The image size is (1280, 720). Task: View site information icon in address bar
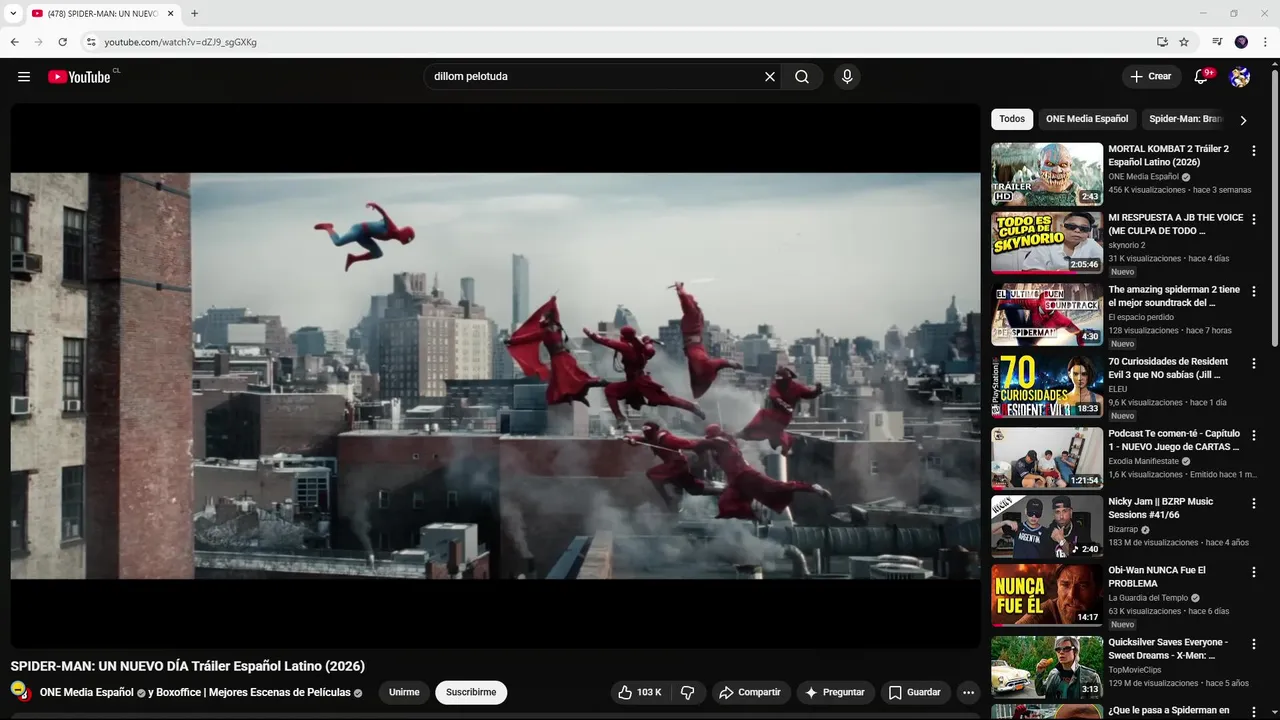coord(90,42)
